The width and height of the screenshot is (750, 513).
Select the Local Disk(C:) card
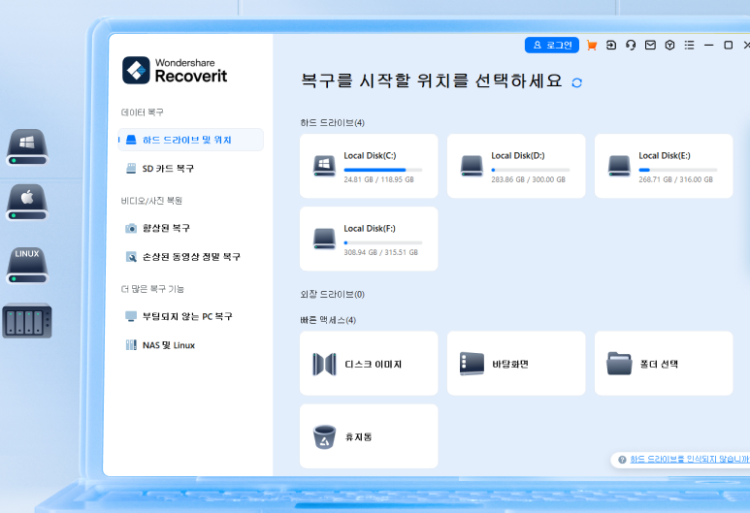369,166
